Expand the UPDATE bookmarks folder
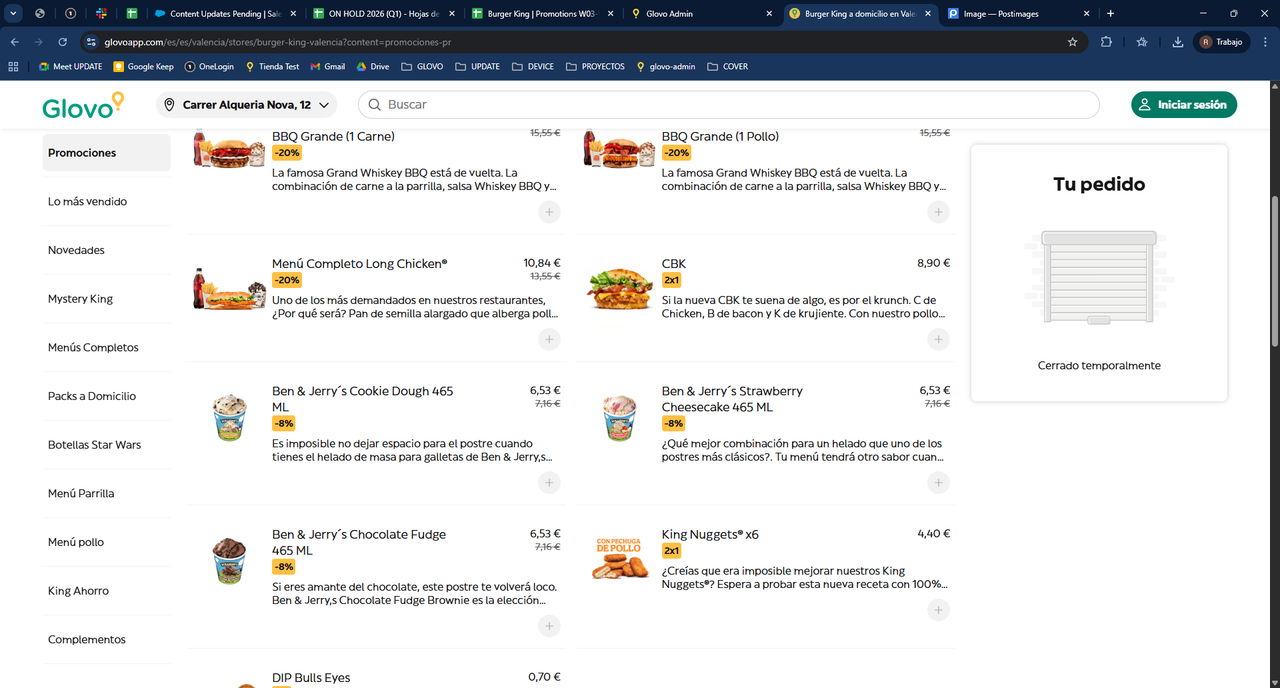 477,67
